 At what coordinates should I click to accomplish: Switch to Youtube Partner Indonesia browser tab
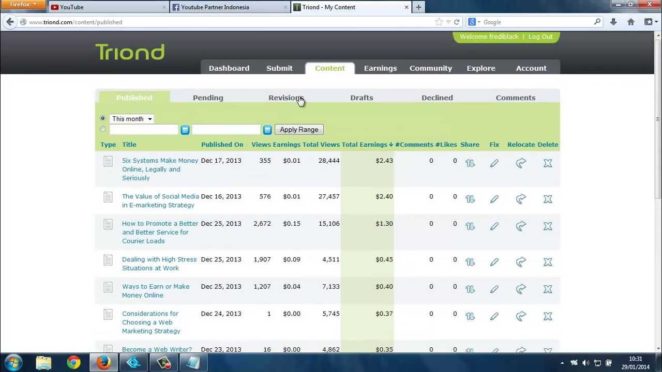point(229,7)
